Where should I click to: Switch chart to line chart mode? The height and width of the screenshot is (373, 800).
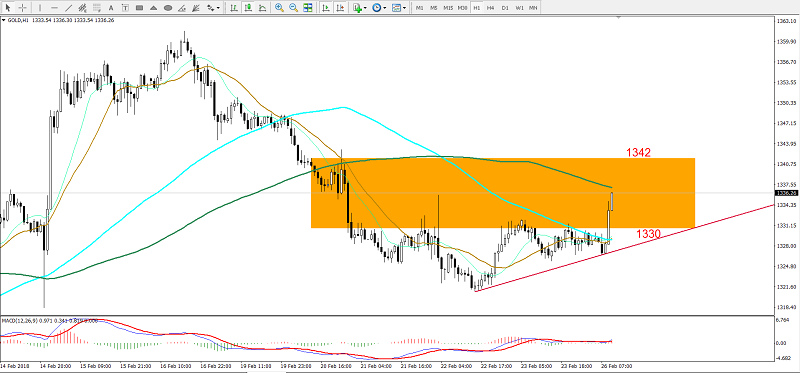tap(262, 8)
